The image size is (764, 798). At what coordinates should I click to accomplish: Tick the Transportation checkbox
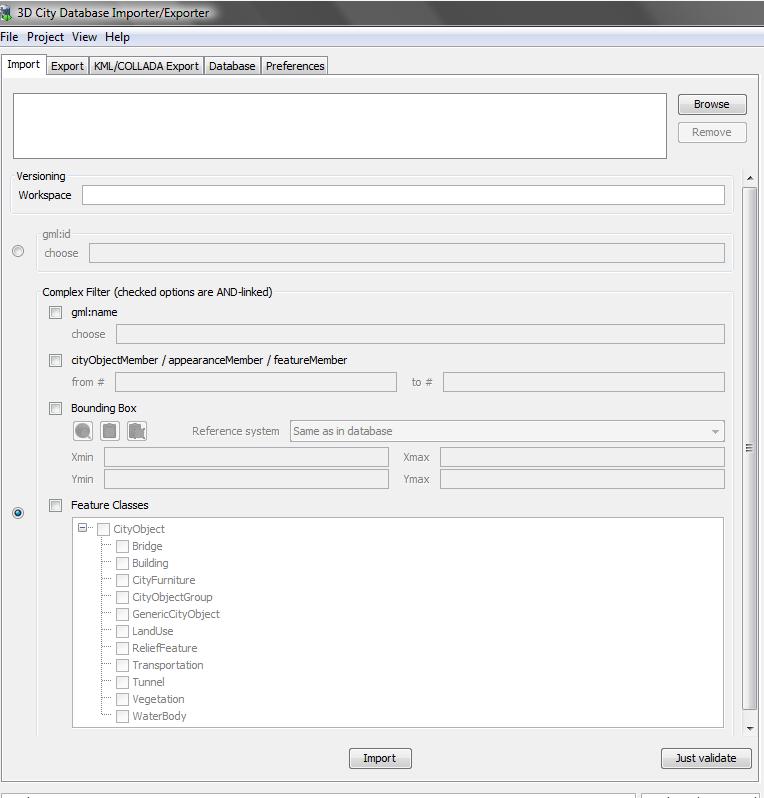coord(122,665)
